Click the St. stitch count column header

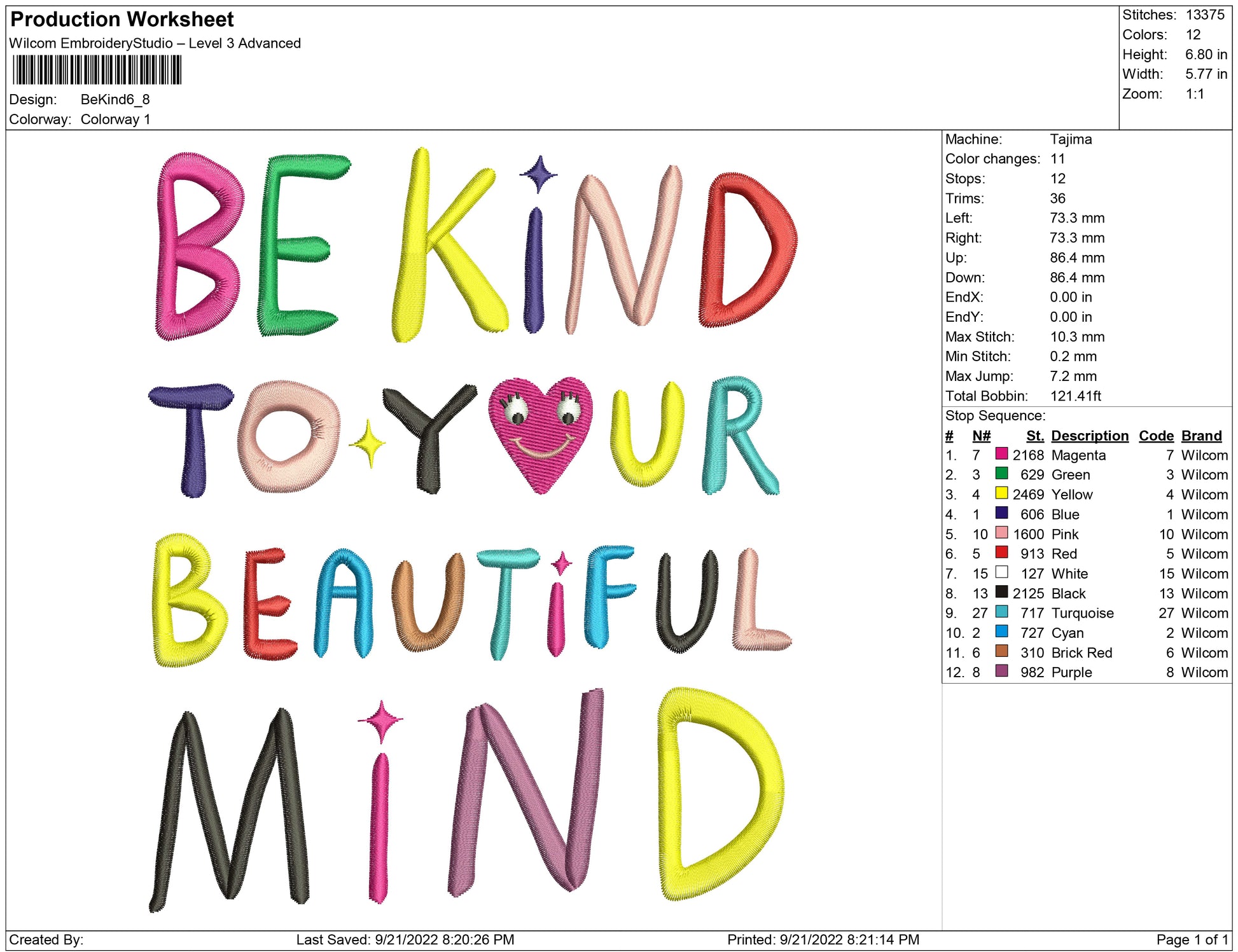pyautogui.click(x=1034, y=436)
